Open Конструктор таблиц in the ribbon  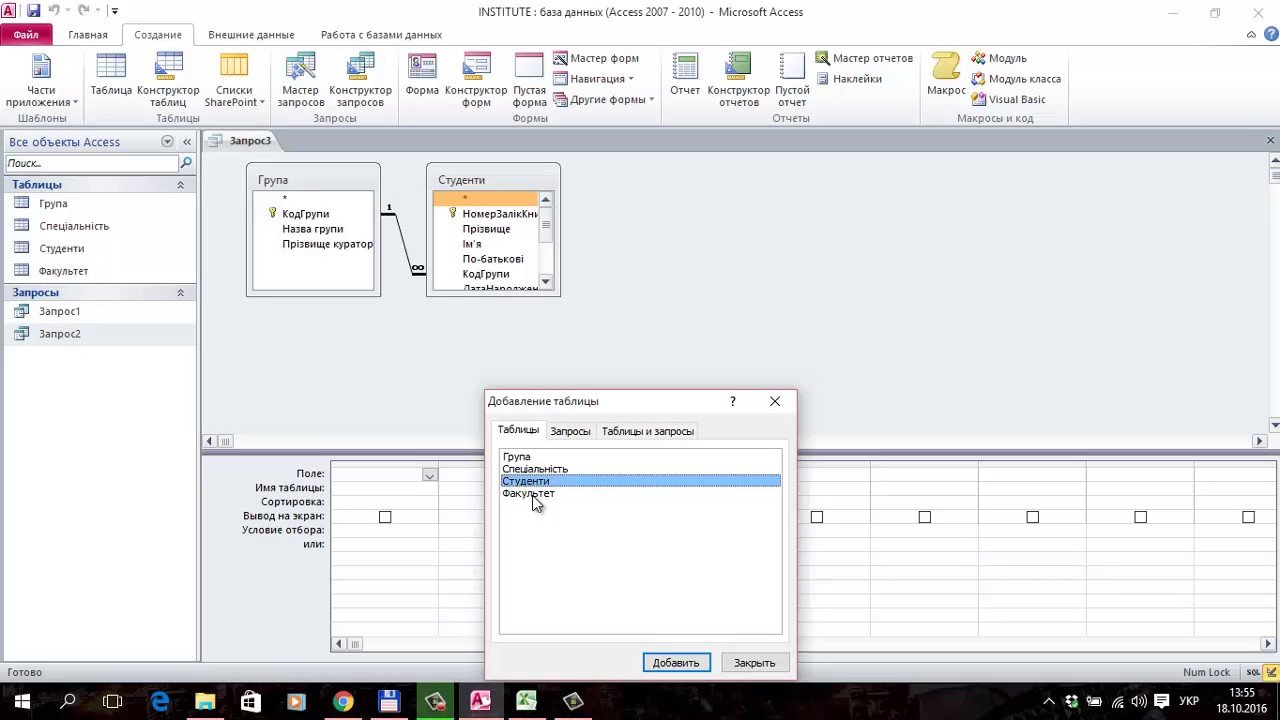tap(168, 80)
